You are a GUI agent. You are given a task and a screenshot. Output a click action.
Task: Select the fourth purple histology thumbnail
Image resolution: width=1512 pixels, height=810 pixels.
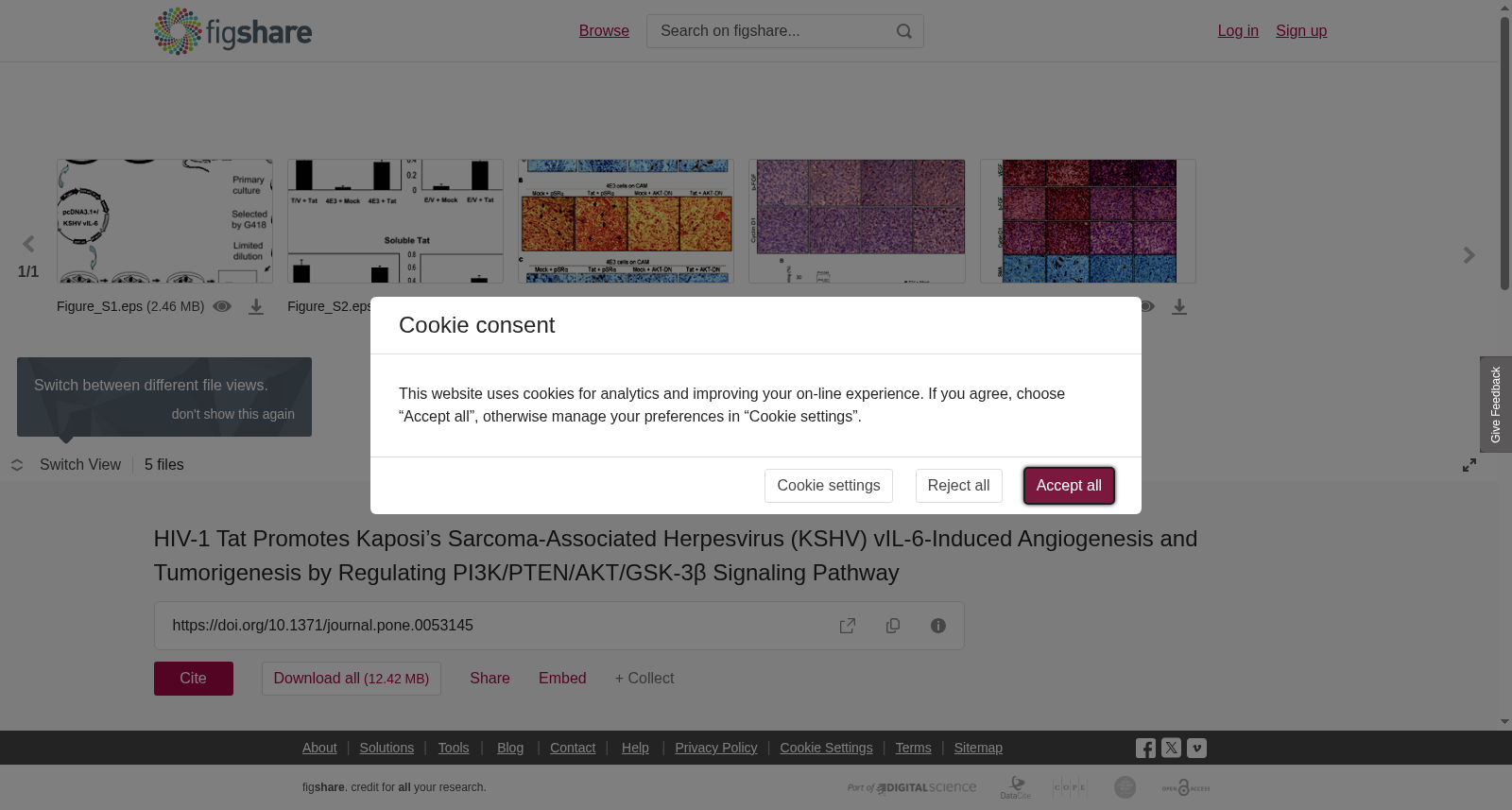pyautogui.click(x=857, y=221)
